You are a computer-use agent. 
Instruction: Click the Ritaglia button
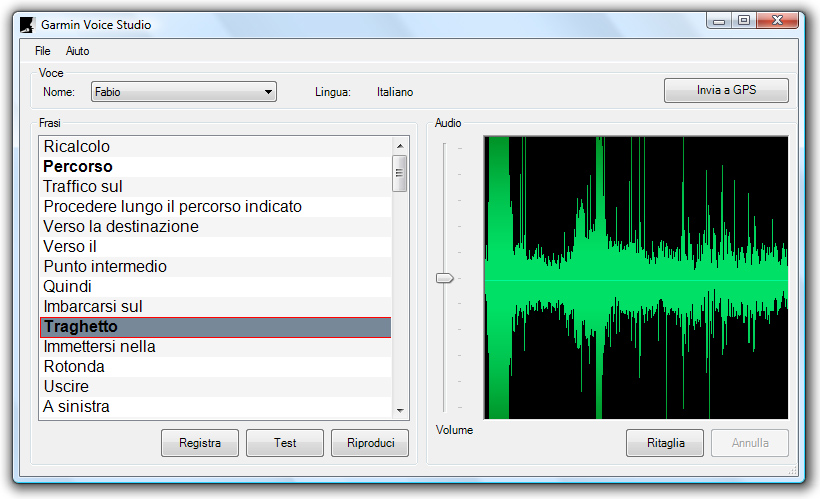665,443
